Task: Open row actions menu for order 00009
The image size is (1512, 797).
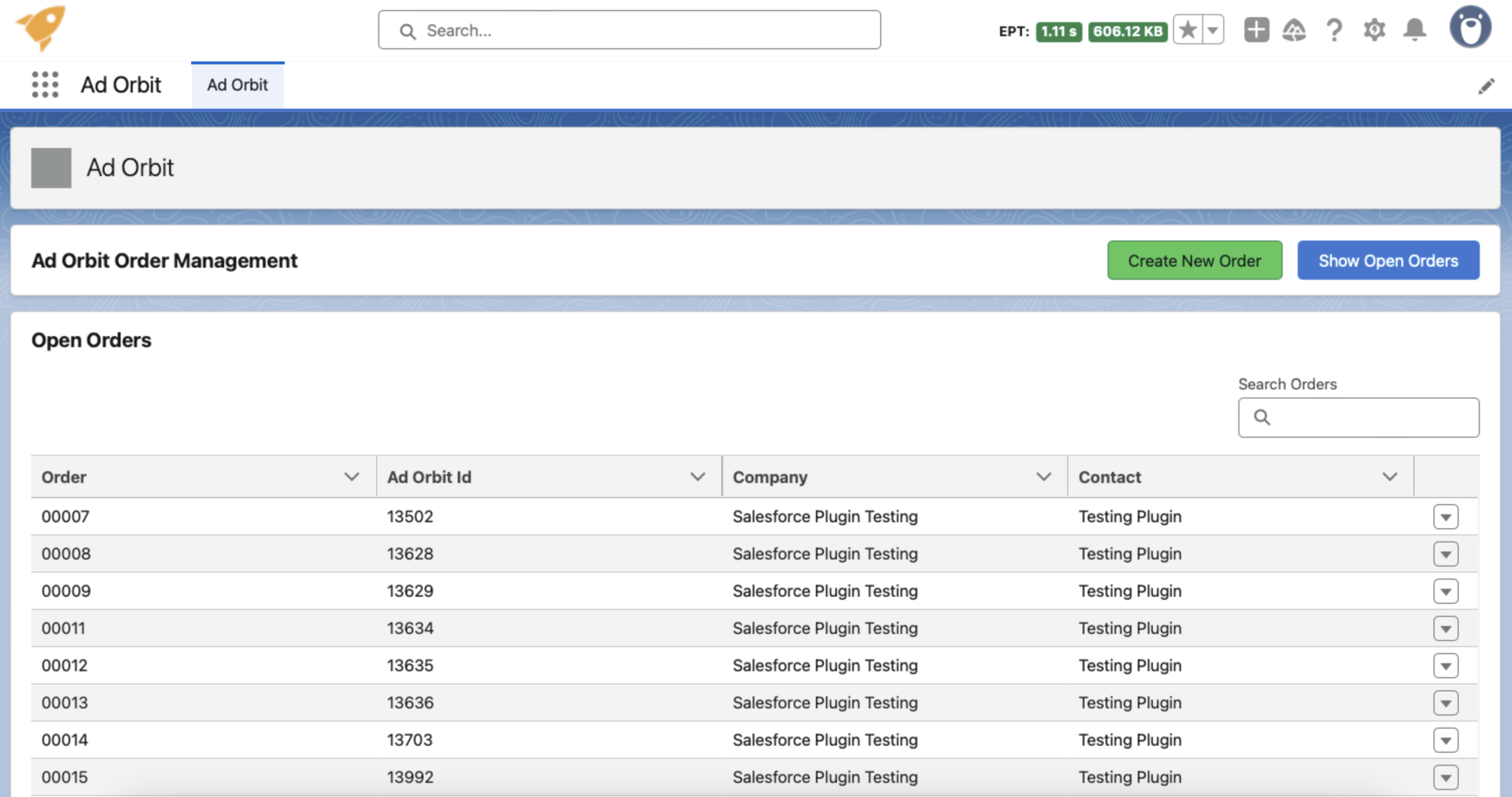Action: click(1445, 591)
